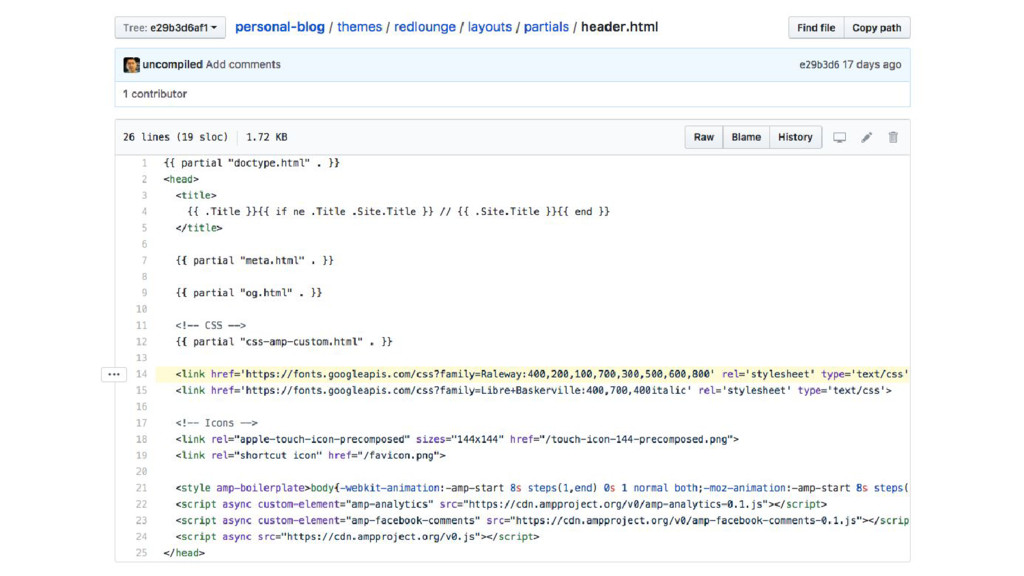
Task: Click the partial "og.html" code line
Action: coord(249,293)
